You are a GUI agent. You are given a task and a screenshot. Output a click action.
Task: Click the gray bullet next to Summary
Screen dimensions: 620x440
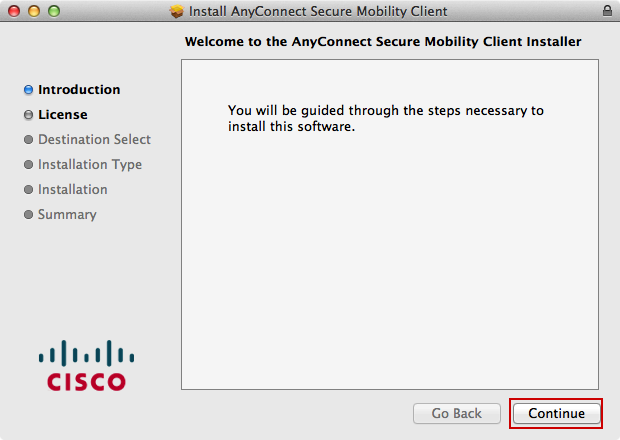pyautogui.click(x=29, y=215)
